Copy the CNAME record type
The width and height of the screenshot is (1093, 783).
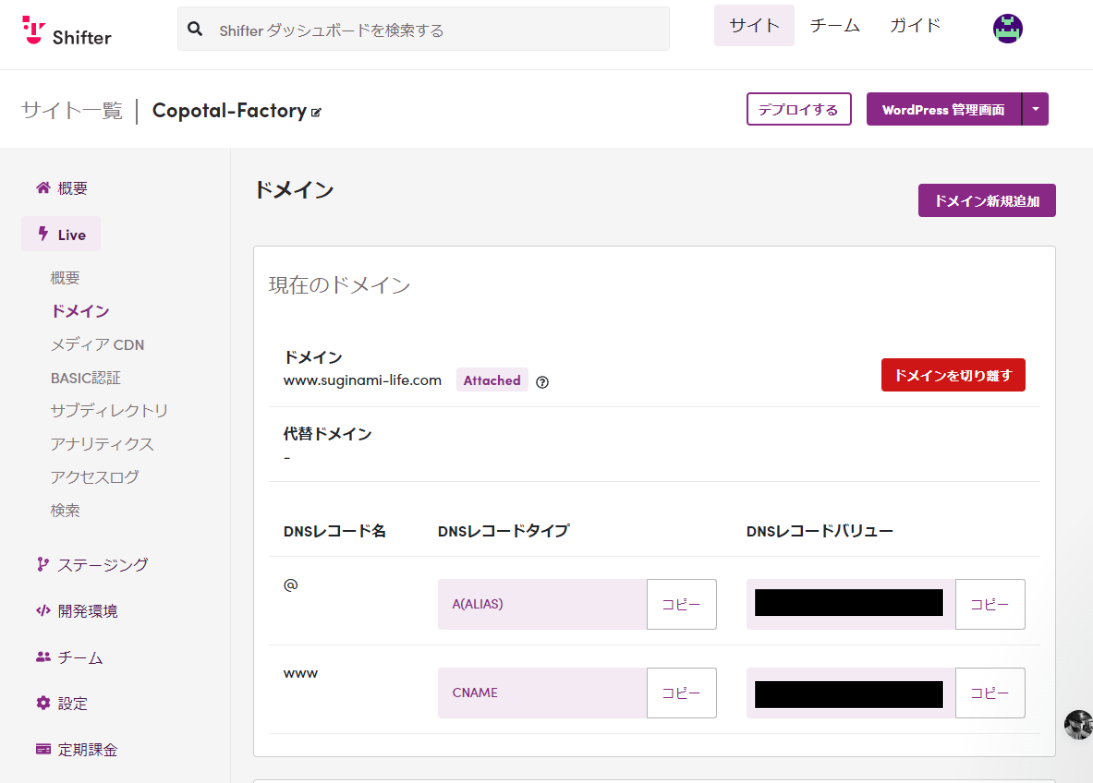coord(681,693)
